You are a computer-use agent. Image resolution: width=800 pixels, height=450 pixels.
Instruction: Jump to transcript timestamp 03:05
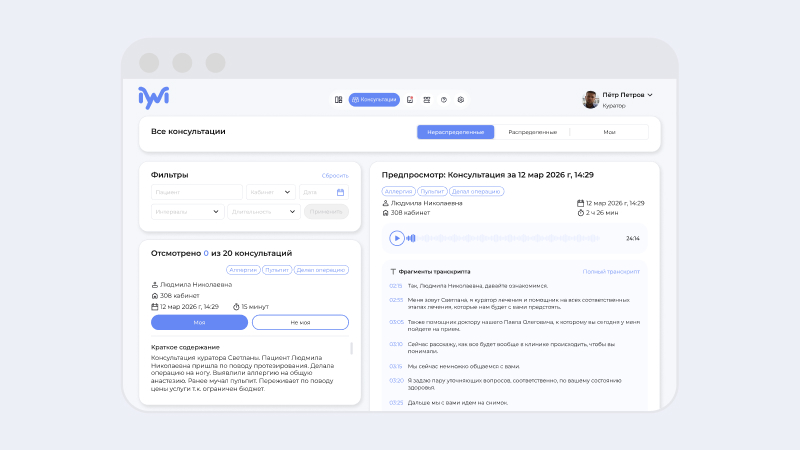[x=396, y=322]
